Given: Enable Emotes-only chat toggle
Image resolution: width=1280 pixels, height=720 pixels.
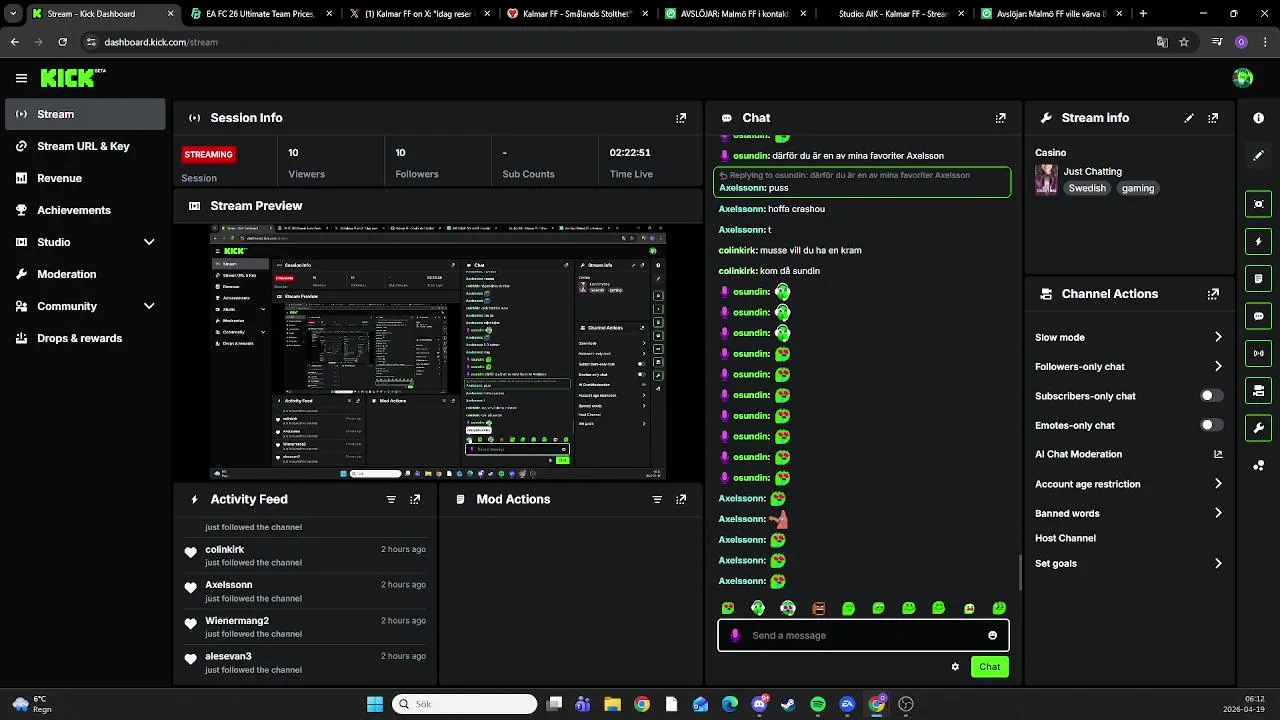Looking at the screenshot, I should tap(1211, 425).
